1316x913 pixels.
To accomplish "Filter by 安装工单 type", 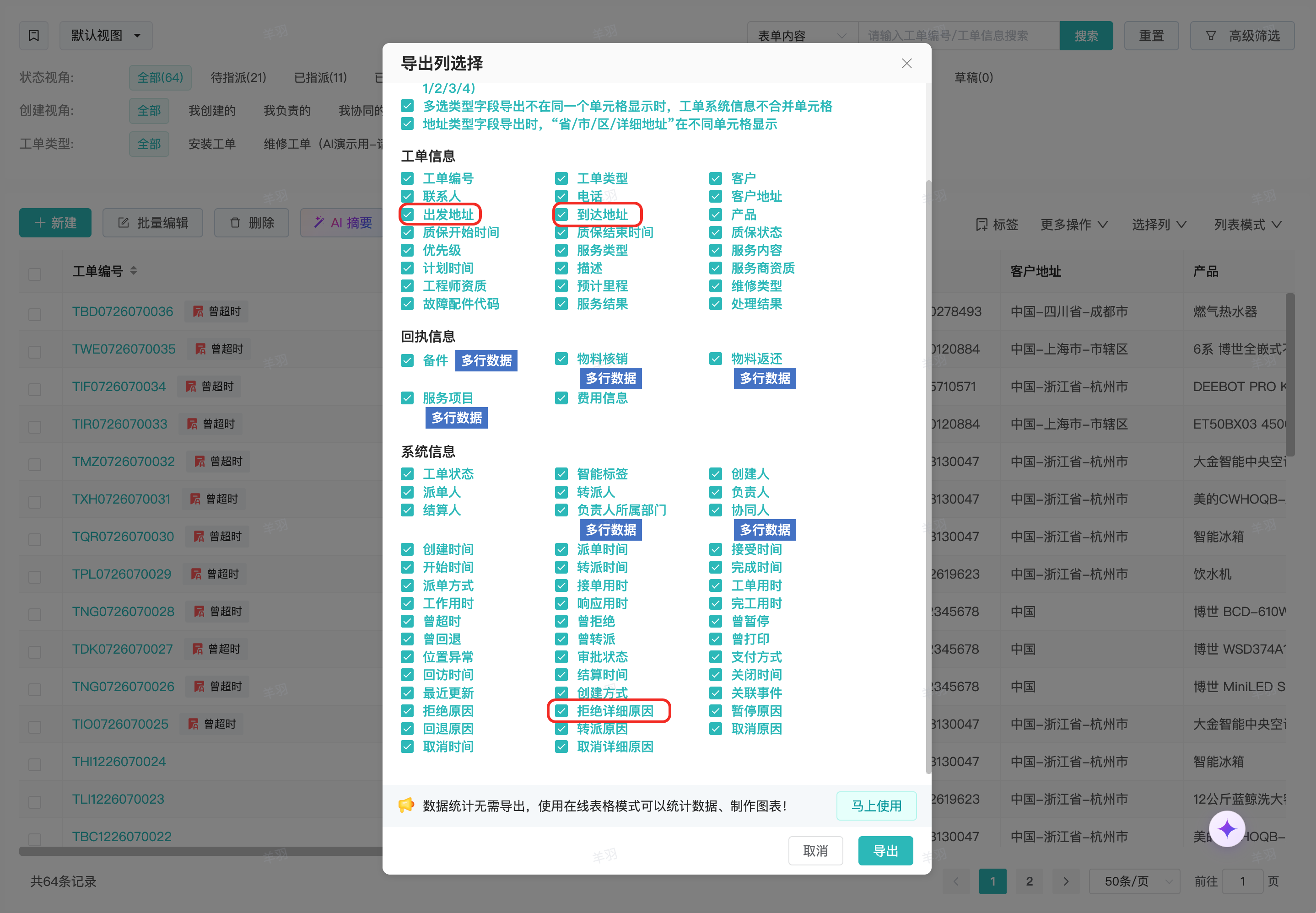I will tap(212, 144).
